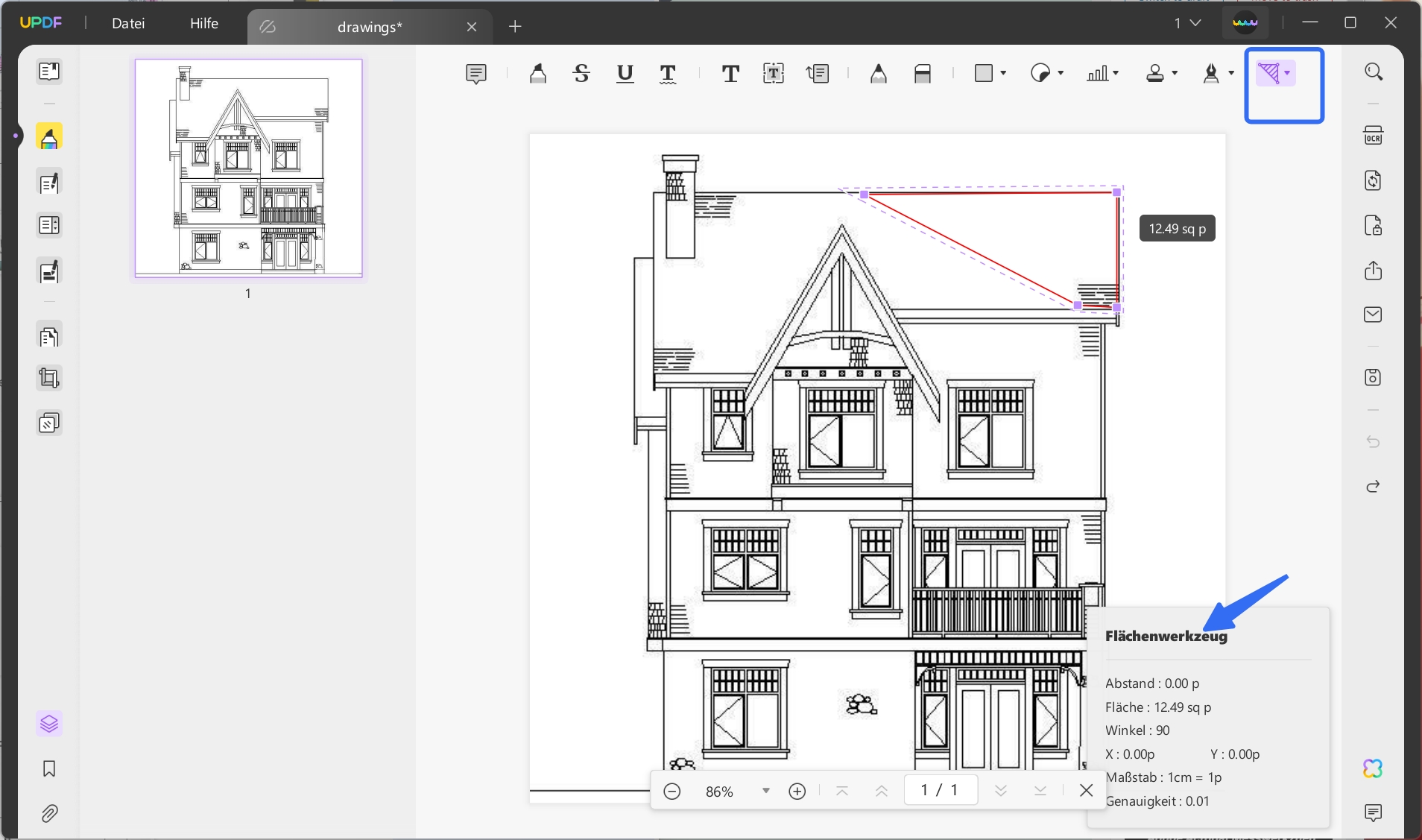
Task: Click the zoom in plus button
Action: tap(797, 791)
